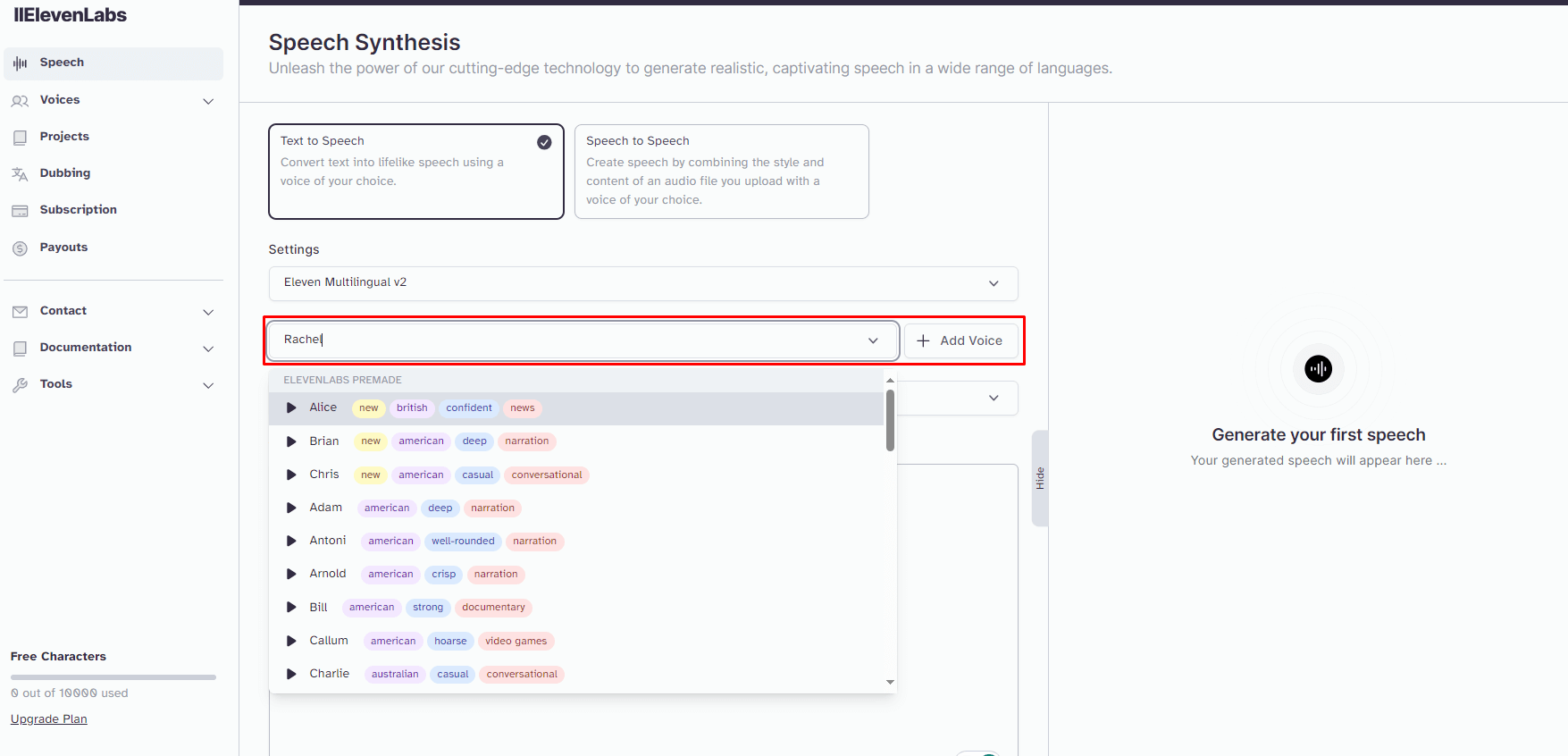Click the Speech waveform icon in sidebar

(x=21, y=63)
